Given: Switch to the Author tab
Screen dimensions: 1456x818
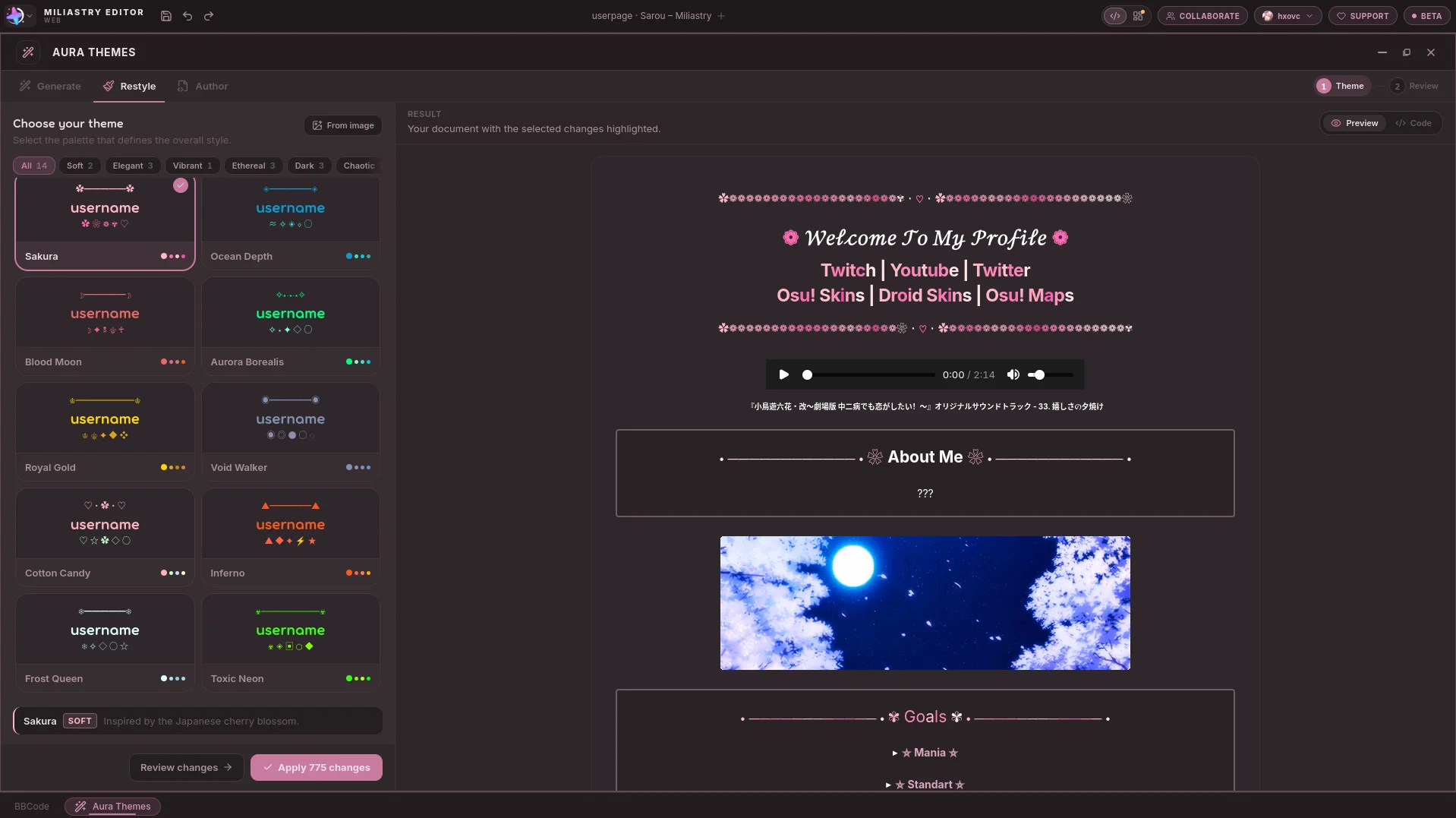Looking at the screenshot, I should 203,86.
